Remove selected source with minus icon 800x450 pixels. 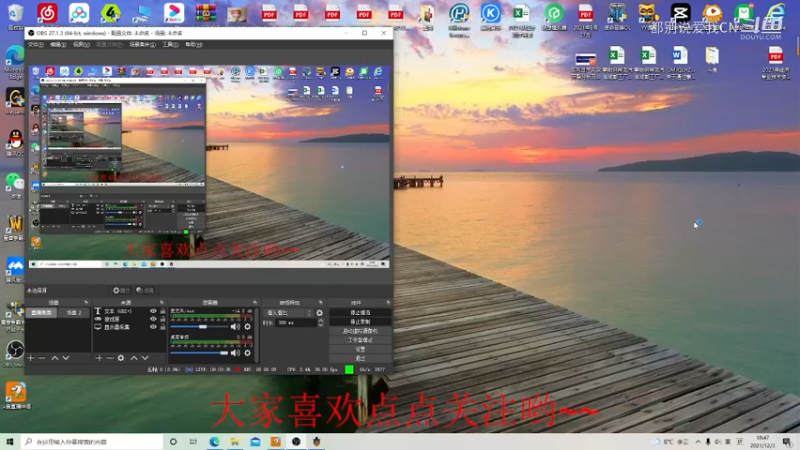[x=110, y=358]
